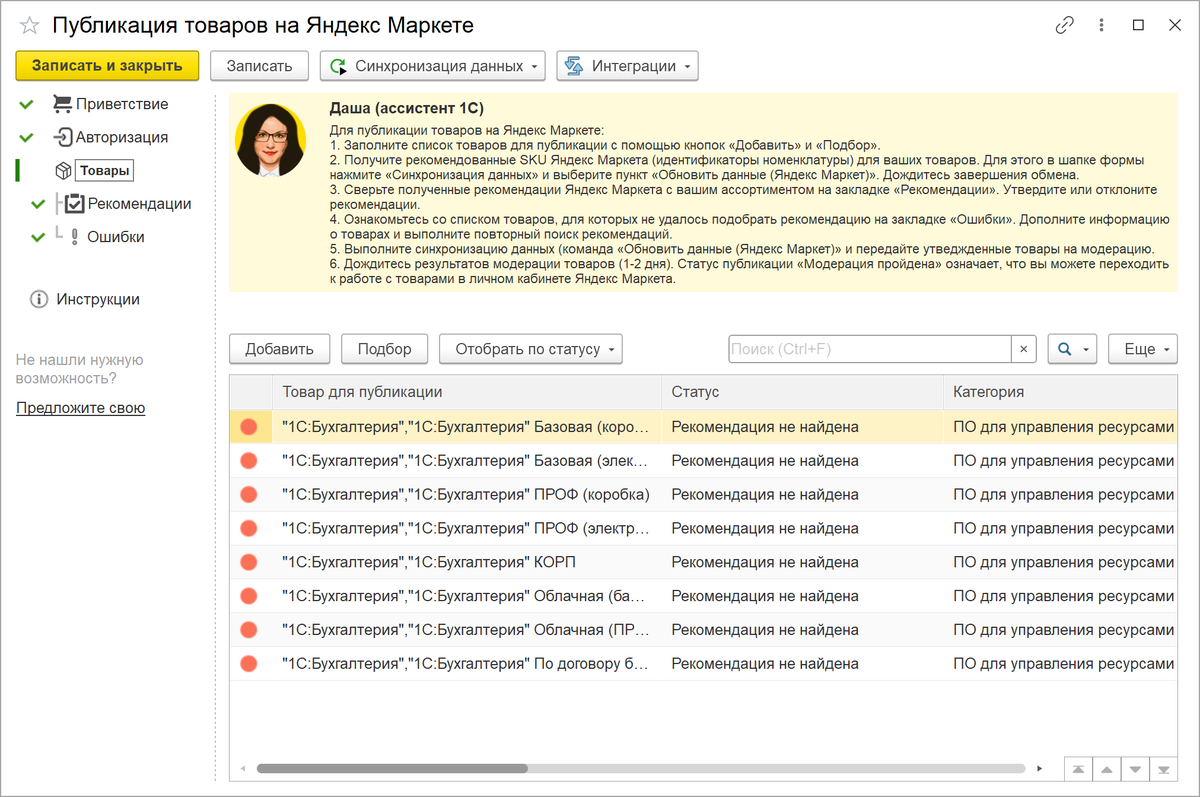Click the Подбор button
Viewport: 1200px width, 797px height.
(385, 349)
